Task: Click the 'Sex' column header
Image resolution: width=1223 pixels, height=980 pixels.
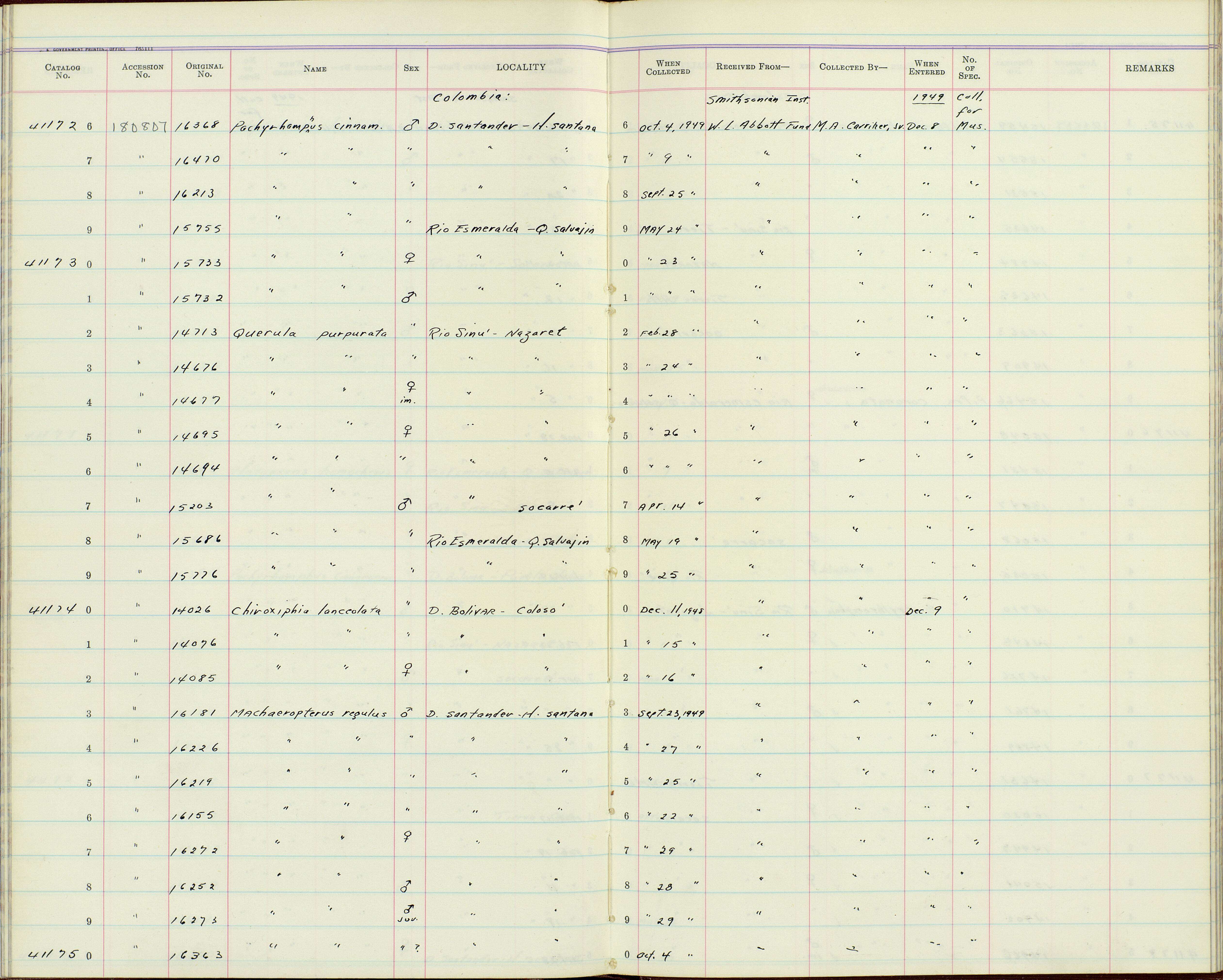Action: (x=411, y=68)
